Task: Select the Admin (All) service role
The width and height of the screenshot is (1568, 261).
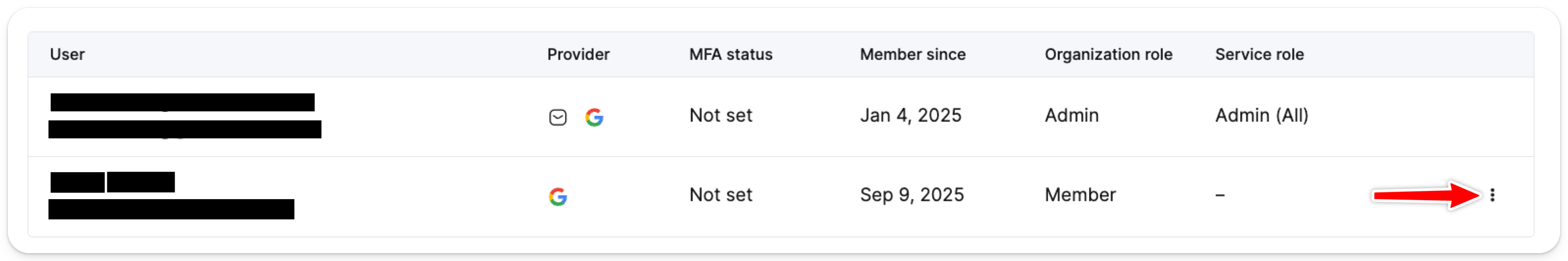Action: [x=1261, y=116]
